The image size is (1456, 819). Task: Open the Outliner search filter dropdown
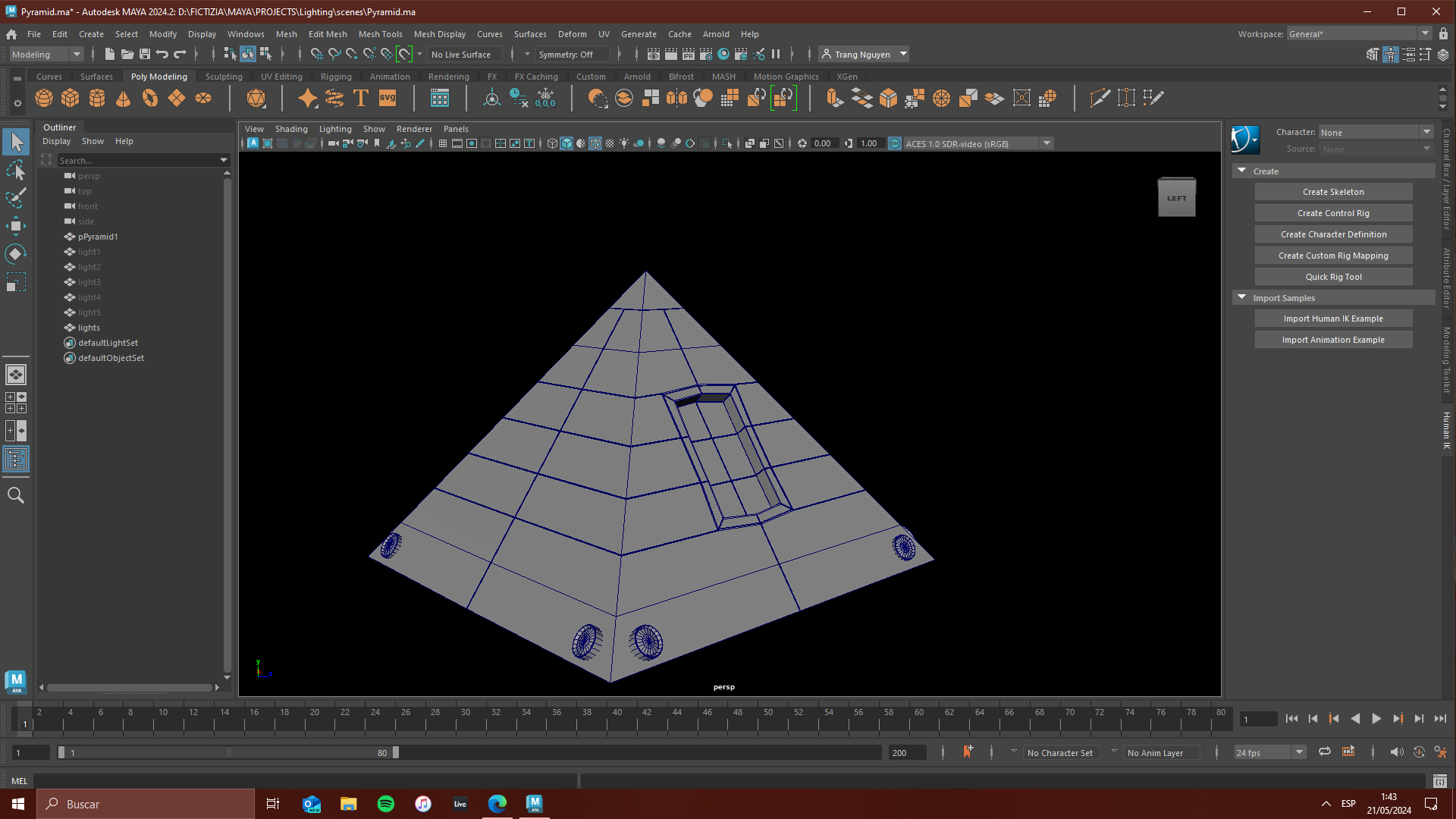(224, 160)
